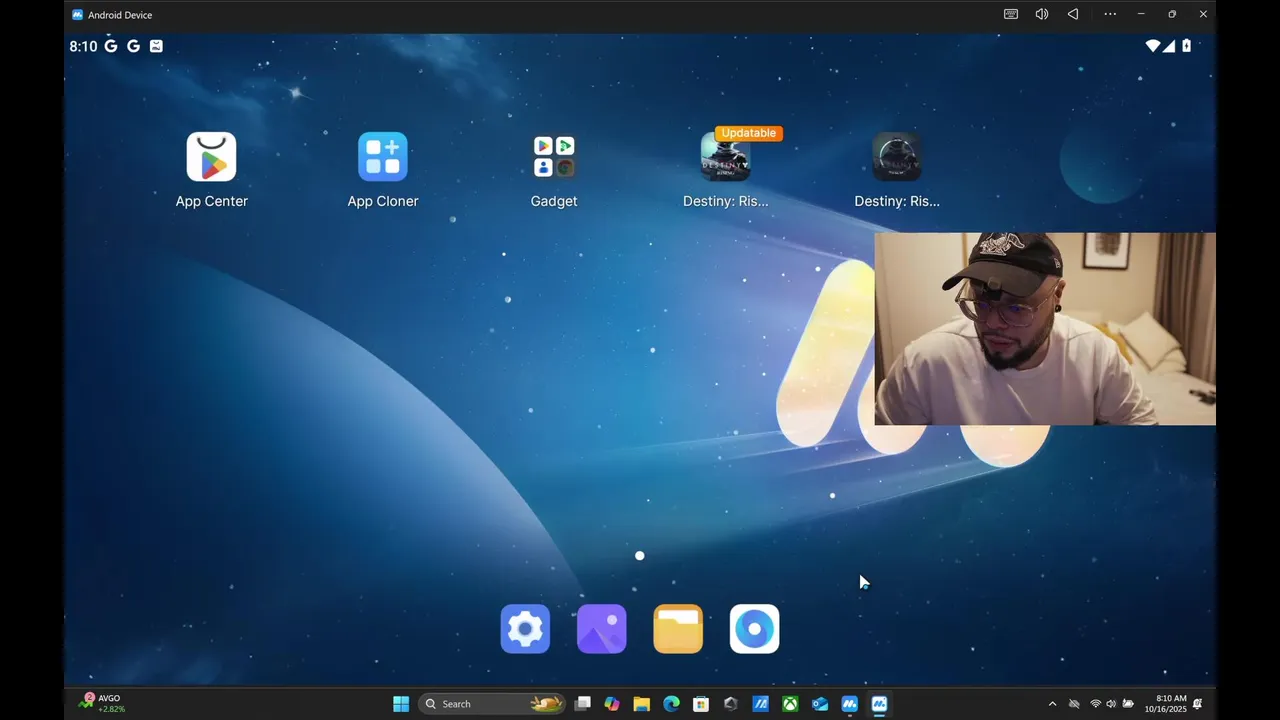Click the taskbar Search box
1280x720 pixels.
(x=492, y=704)
